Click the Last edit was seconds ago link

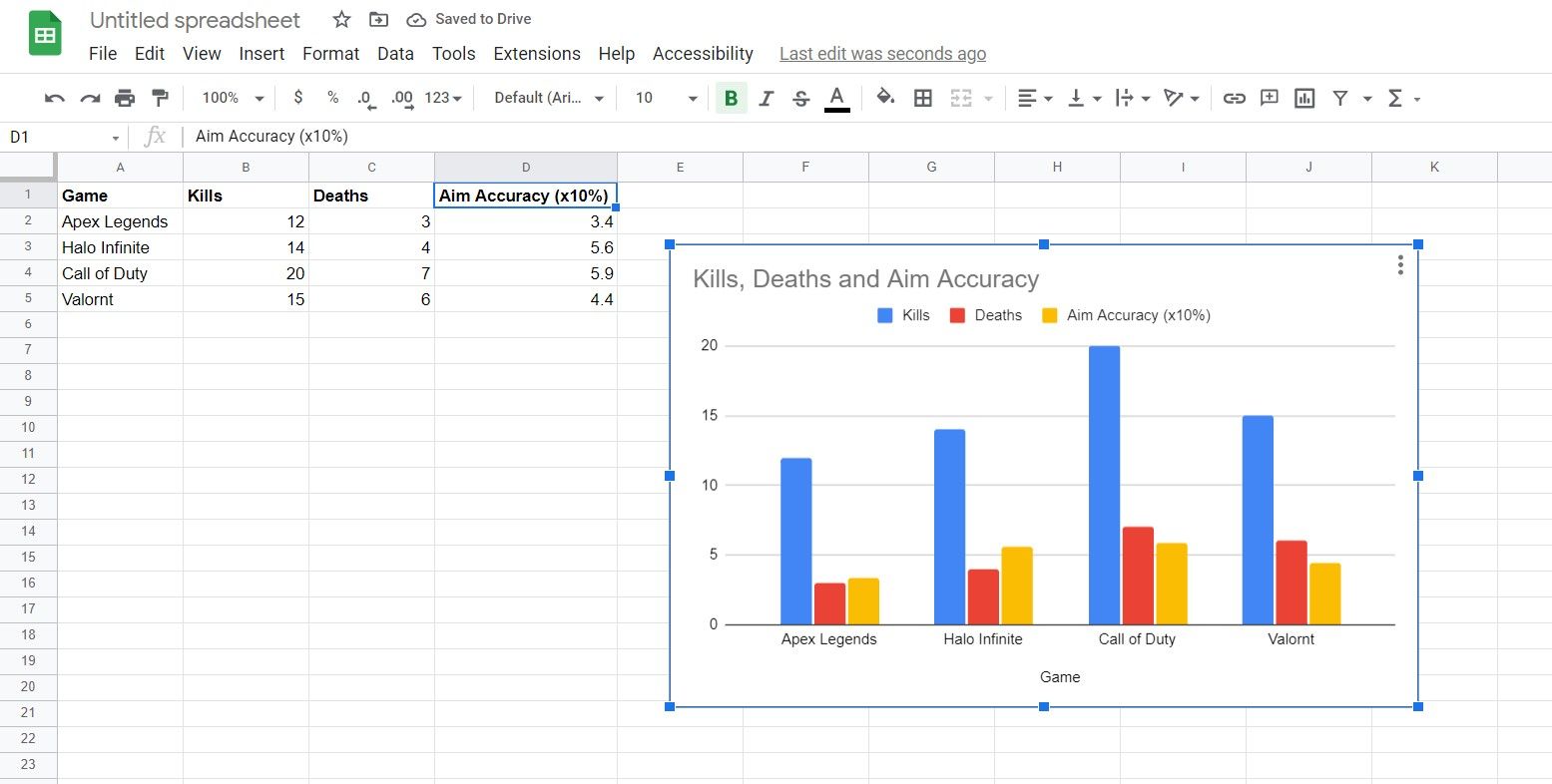[x=881, y=54]
